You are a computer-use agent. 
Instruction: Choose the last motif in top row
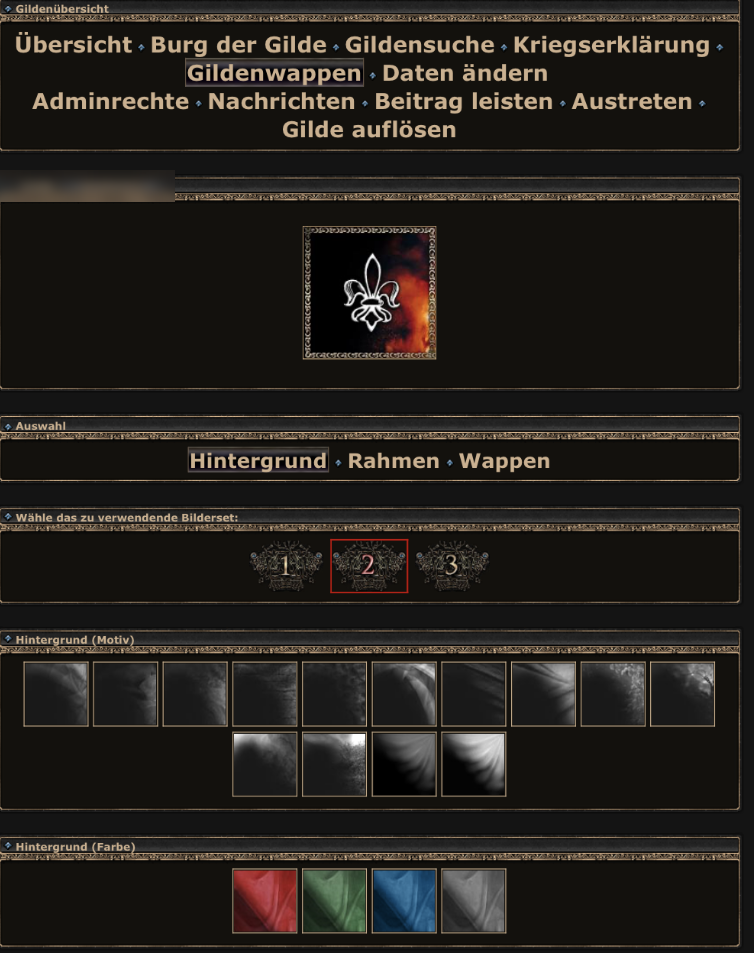click(682, 694)
